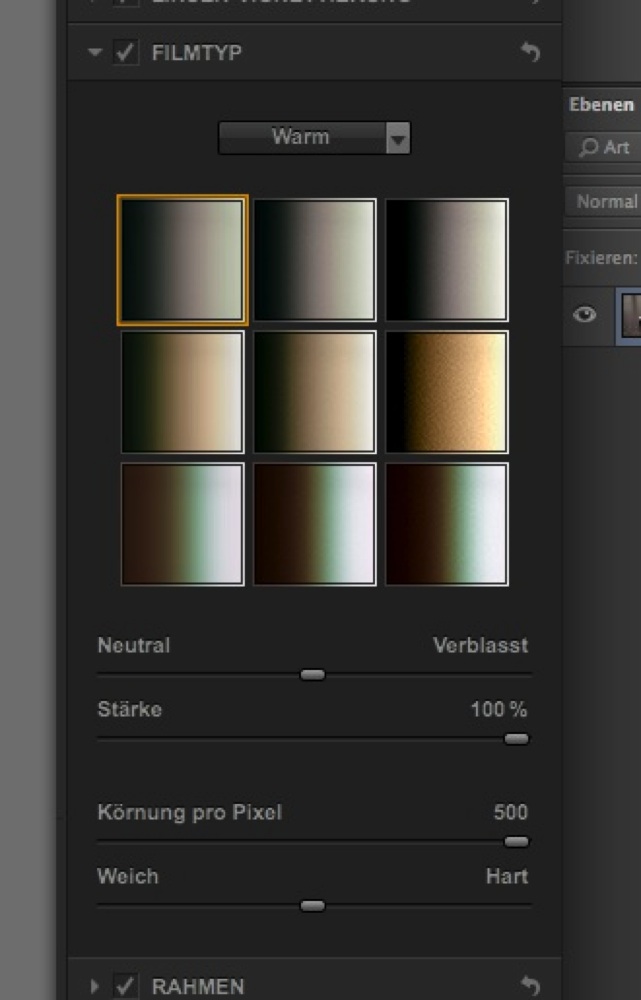Viewport: 641px width, 1000px height.
Task: Uncheck the FILMTYP checkbox
Action: pos(125,53)
